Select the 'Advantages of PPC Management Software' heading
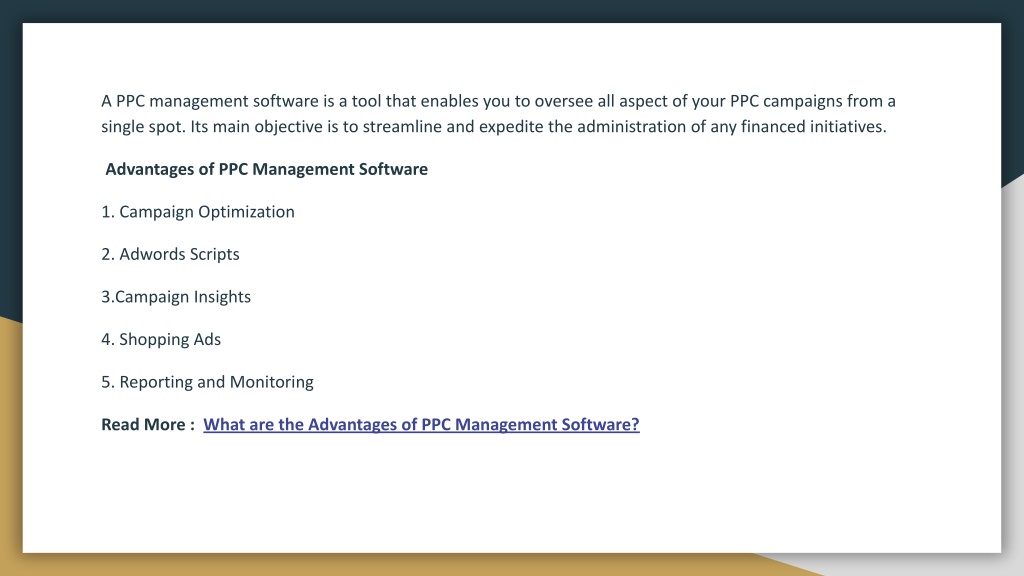 pos(266,169)
